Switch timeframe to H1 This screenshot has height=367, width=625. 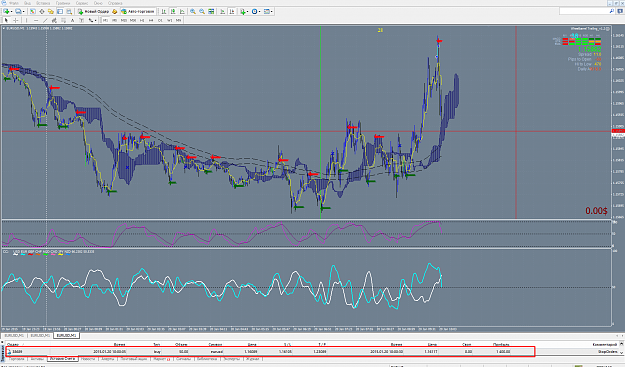[142, 20]
